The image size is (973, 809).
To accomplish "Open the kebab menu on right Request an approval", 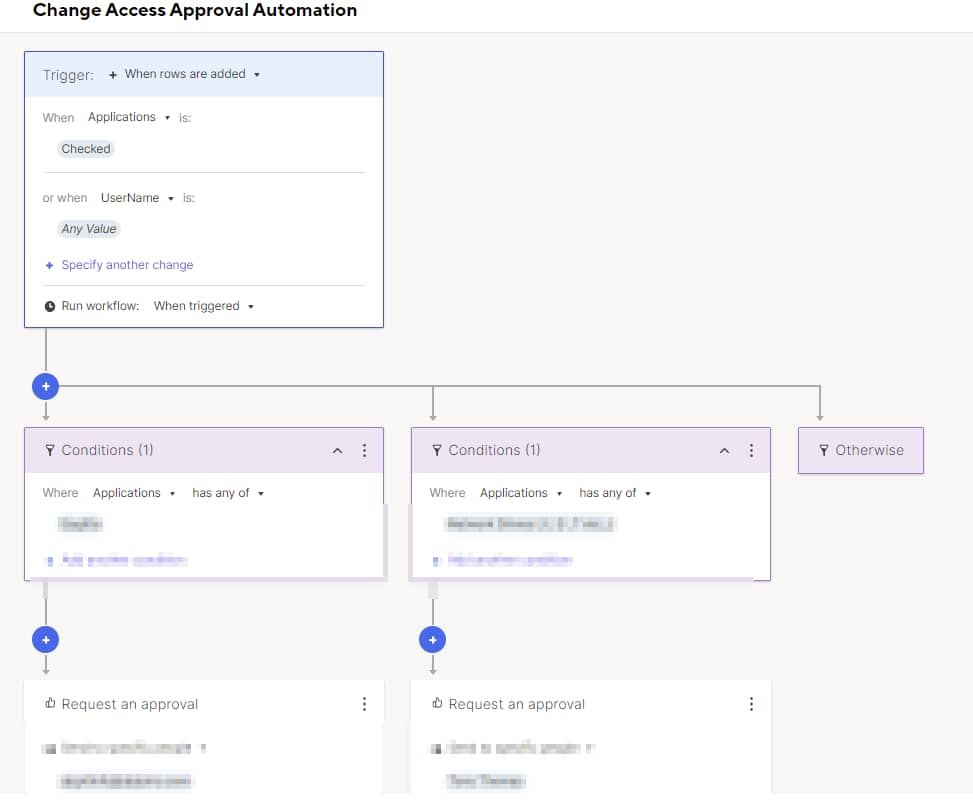I will pyautogui.click(x=751, y=703).
